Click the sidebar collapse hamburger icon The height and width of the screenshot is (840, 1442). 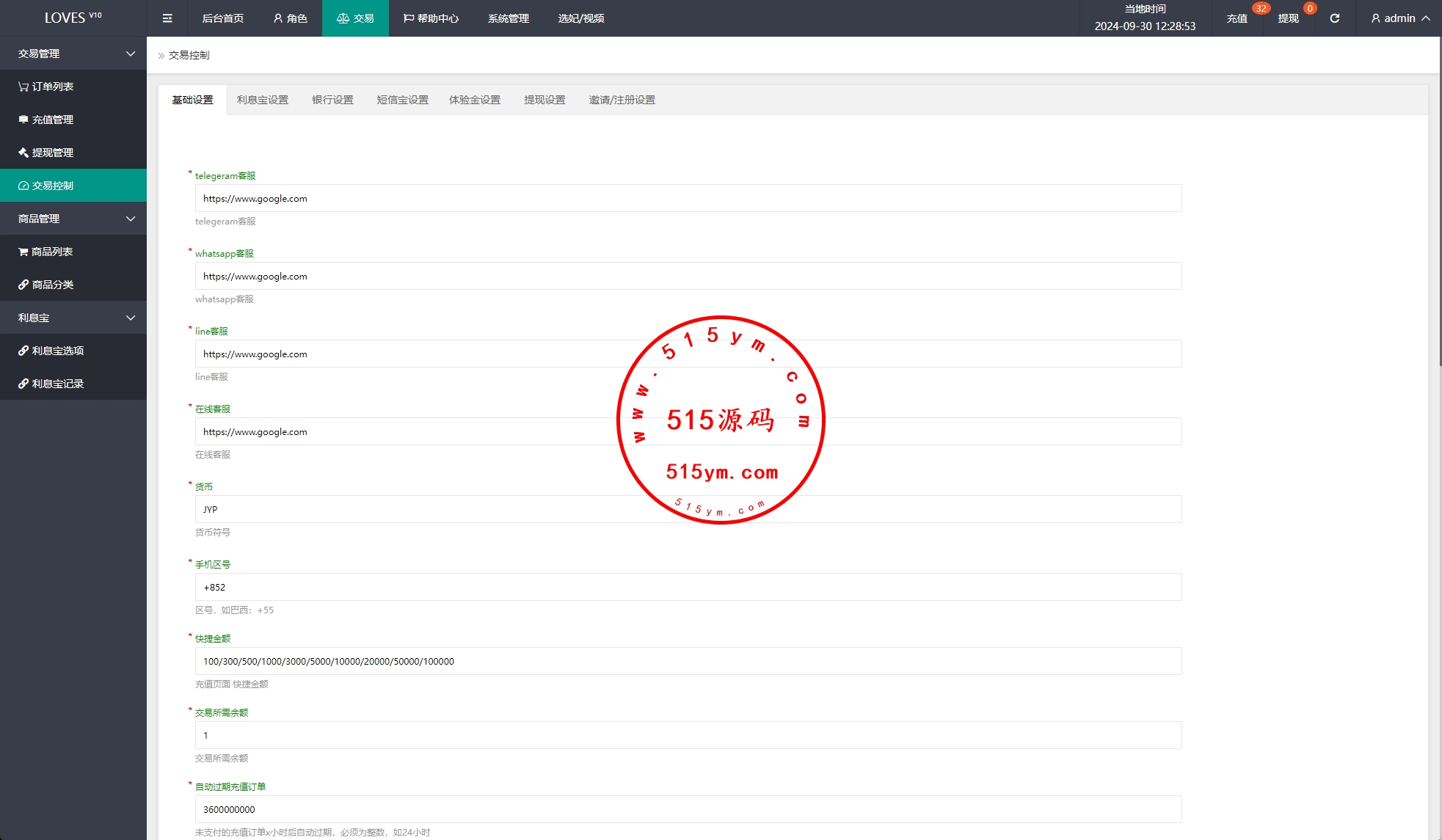(x=167, y=18)
